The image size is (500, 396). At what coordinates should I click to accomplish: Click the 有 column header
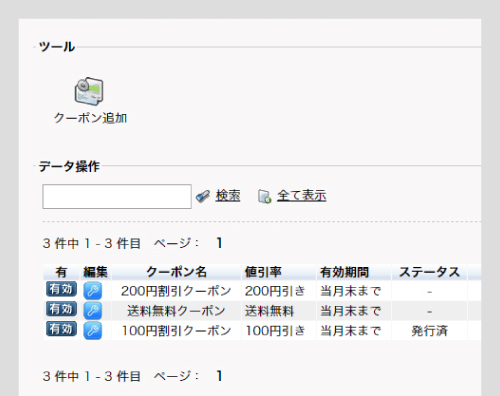point(61,272)
